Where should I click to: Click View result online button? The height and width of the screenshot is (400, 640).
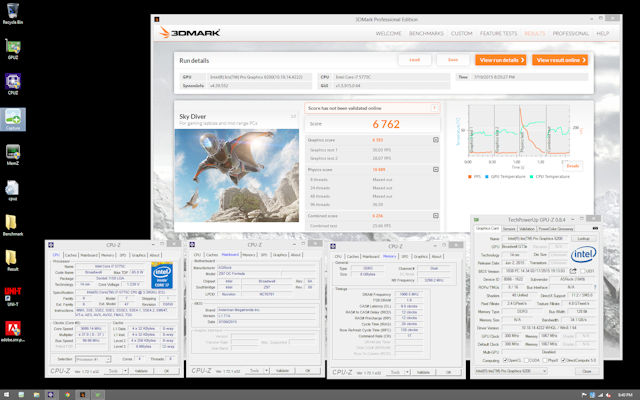coord(560,60)
